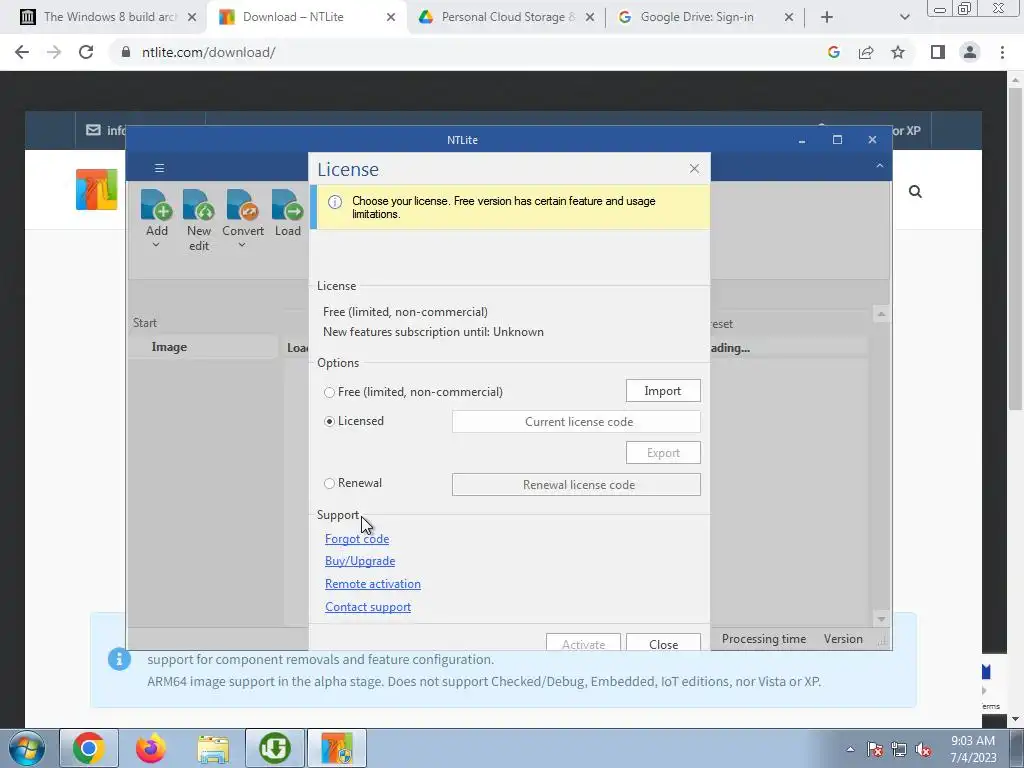Open the NTLite hamburger menu
The image size is (1024, 768).
coord(159,168)
